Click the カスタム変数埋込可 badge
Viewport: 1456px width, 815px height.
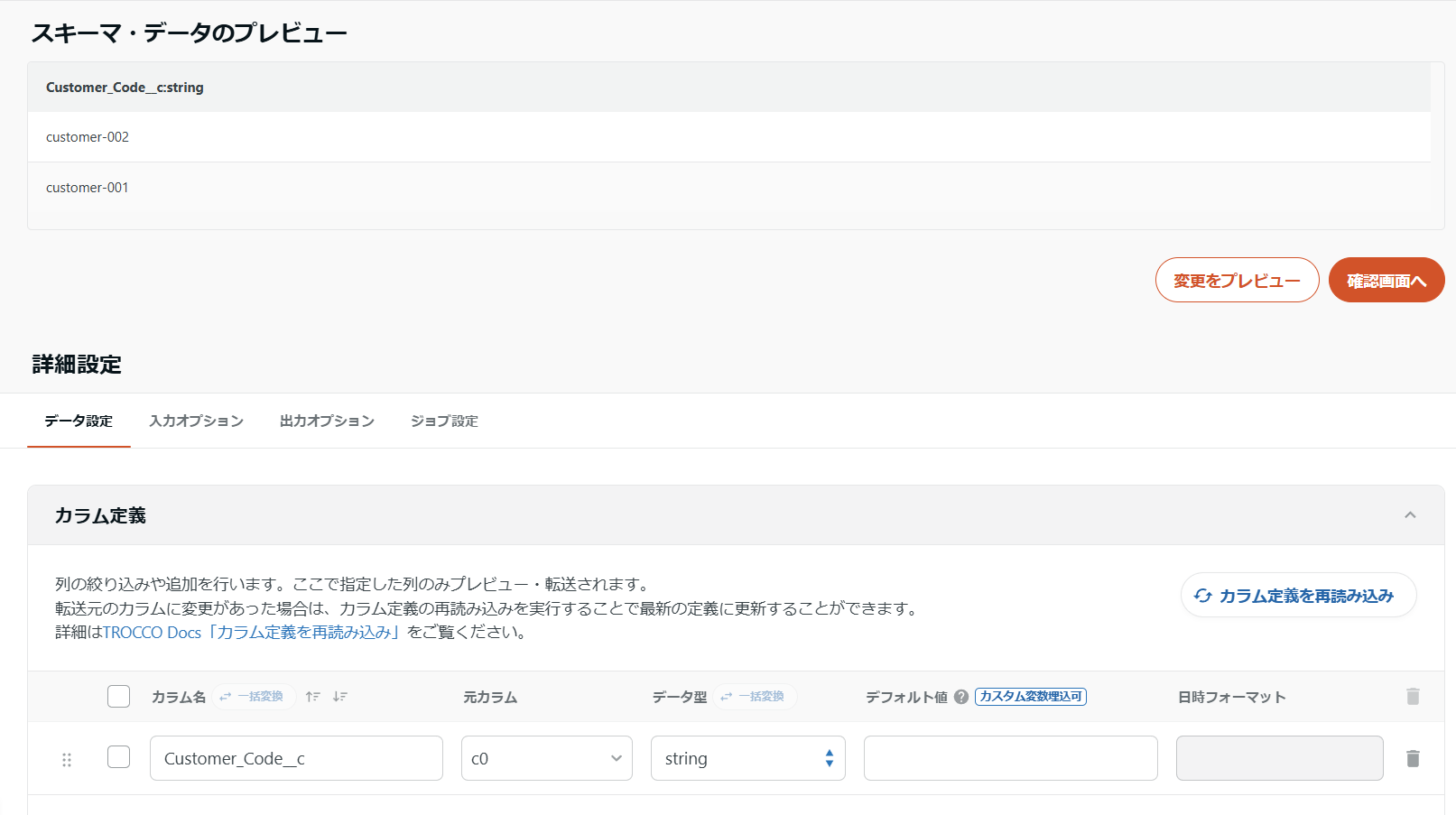[x=1030, y=697]
